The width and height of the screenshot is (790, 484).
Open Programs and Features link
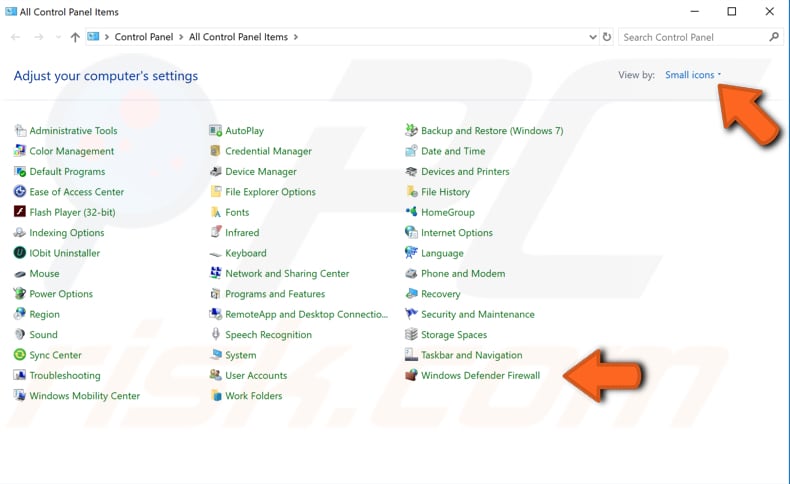(275, 294)
